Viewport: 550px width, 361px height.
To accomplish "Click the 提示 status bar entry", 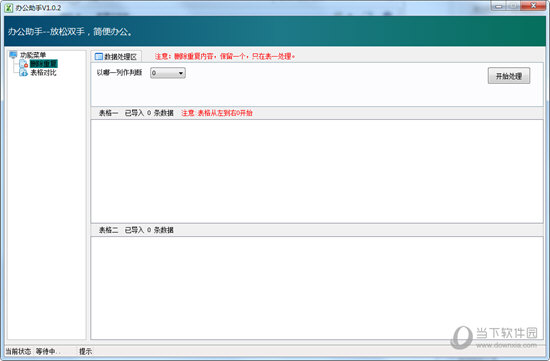I will [86, 351].
